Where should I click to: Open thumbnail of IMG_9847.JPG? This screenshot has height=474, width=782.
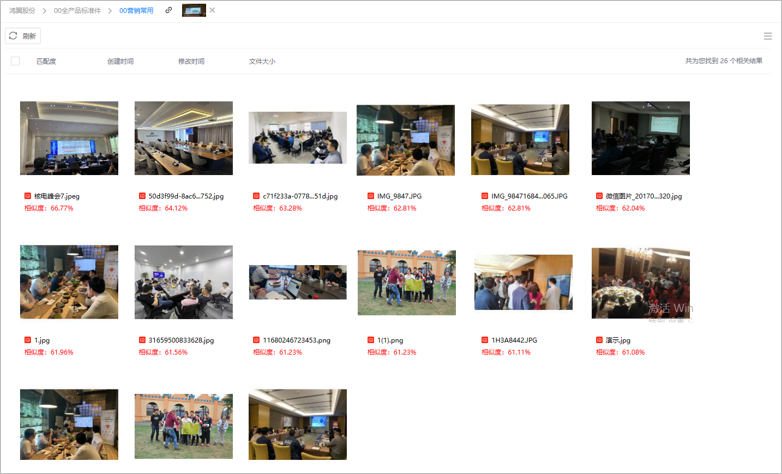(405, 140)
